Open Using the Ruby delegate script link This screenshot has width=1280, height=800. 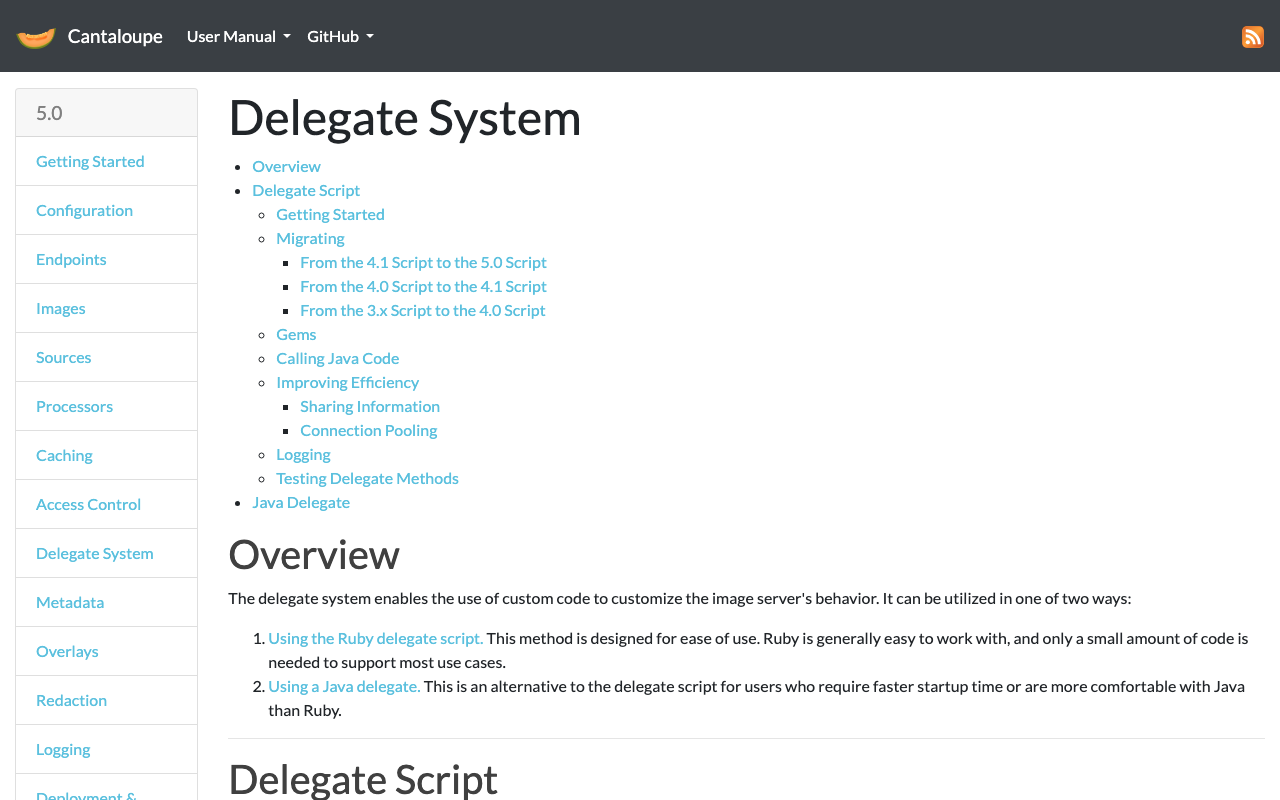tap(375, 637)
